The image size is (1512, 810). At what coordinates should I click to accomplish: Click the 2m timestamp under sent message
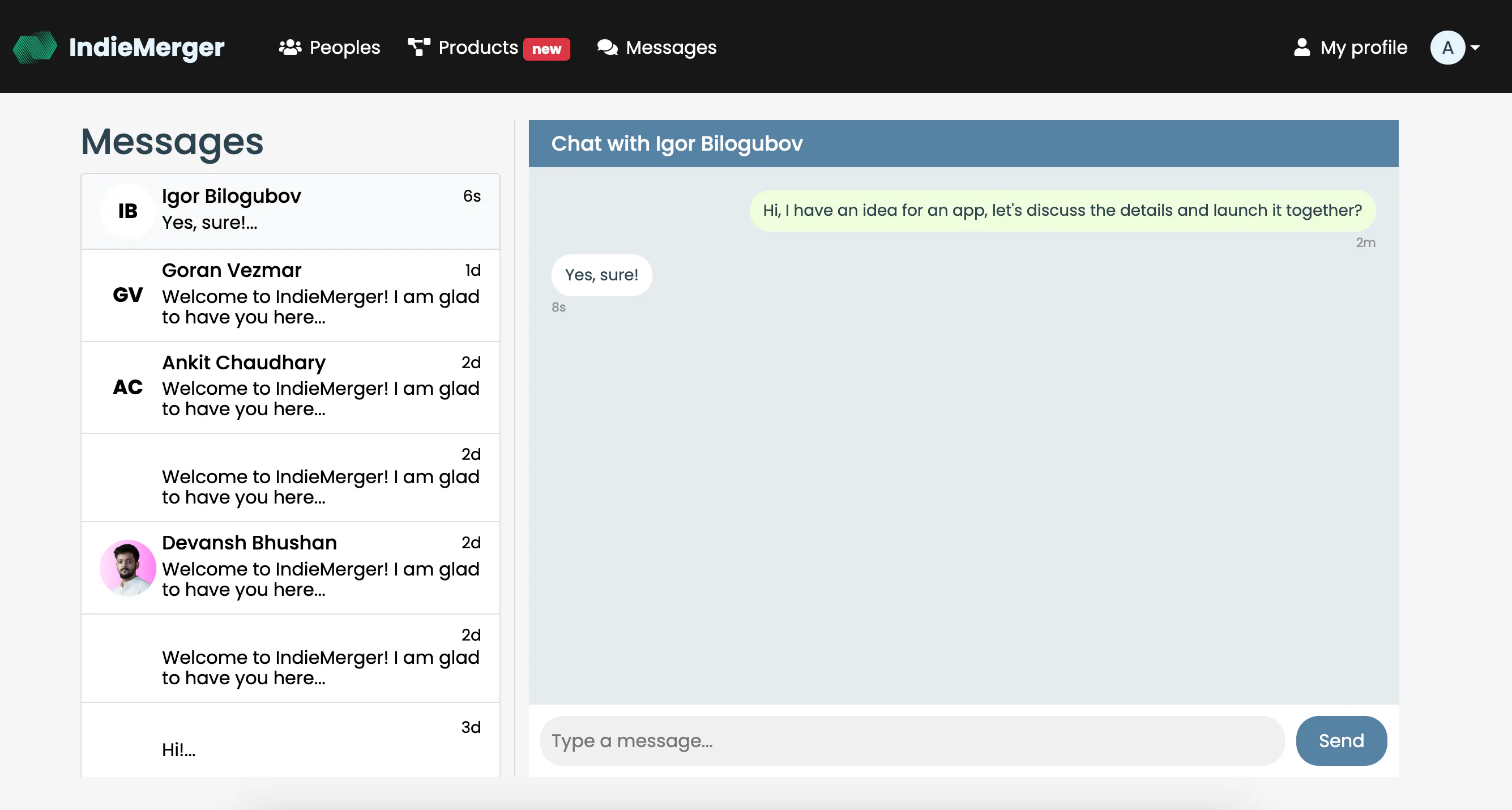[x=1365, y=242]
